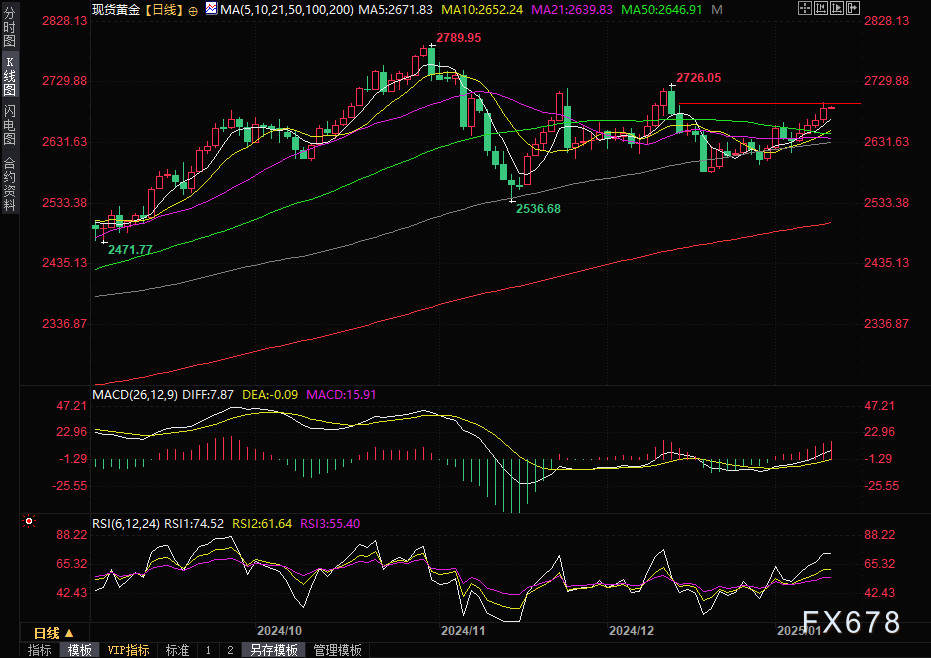
Task: Select template number 2
Action: pyautogui.click(x=230, y=650)
